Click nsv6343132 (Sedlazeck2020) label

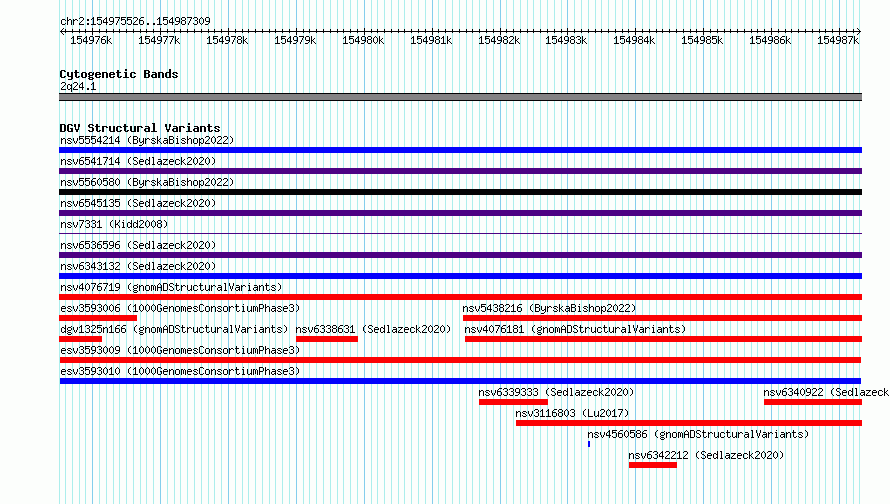pos(138,266)
